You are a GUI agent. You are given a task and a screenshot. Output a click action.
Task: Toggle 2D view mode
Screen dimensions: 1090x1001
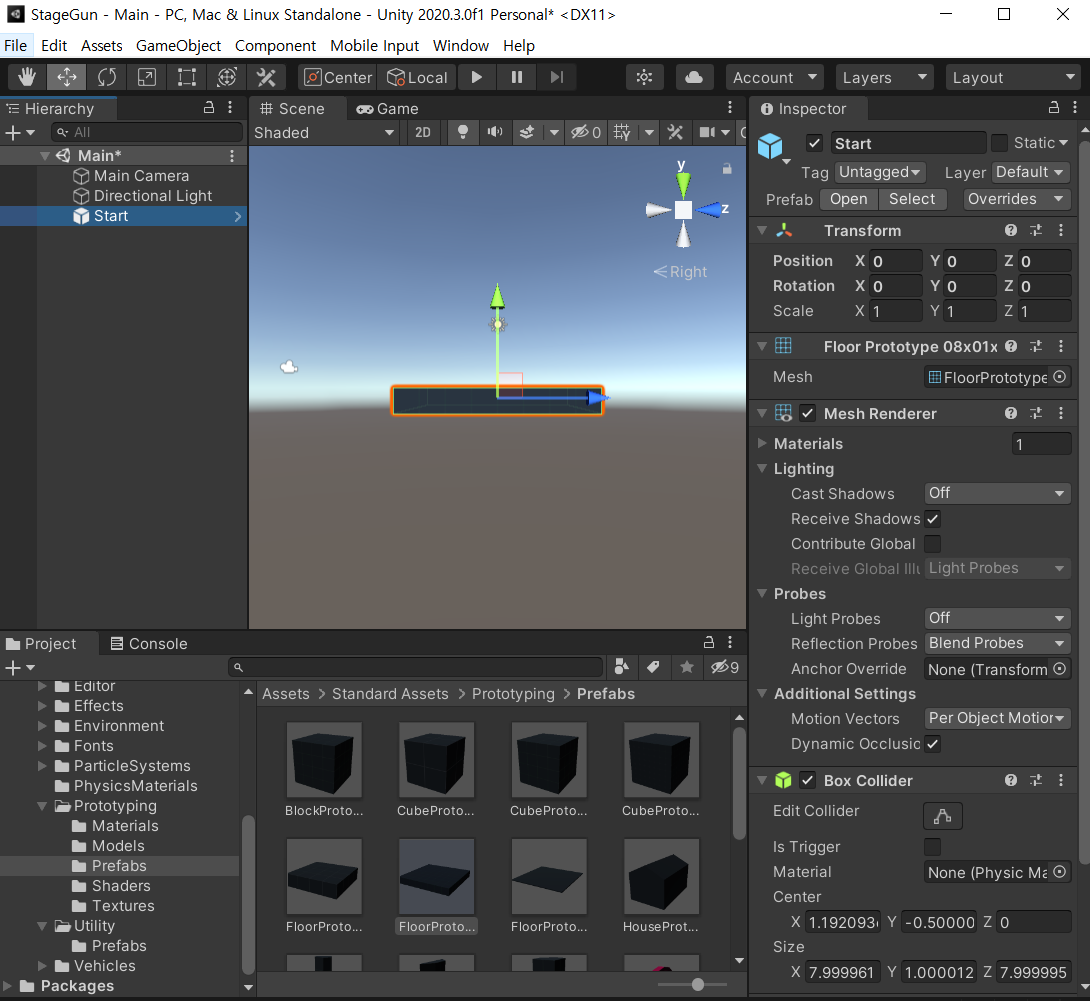(423, 132)
